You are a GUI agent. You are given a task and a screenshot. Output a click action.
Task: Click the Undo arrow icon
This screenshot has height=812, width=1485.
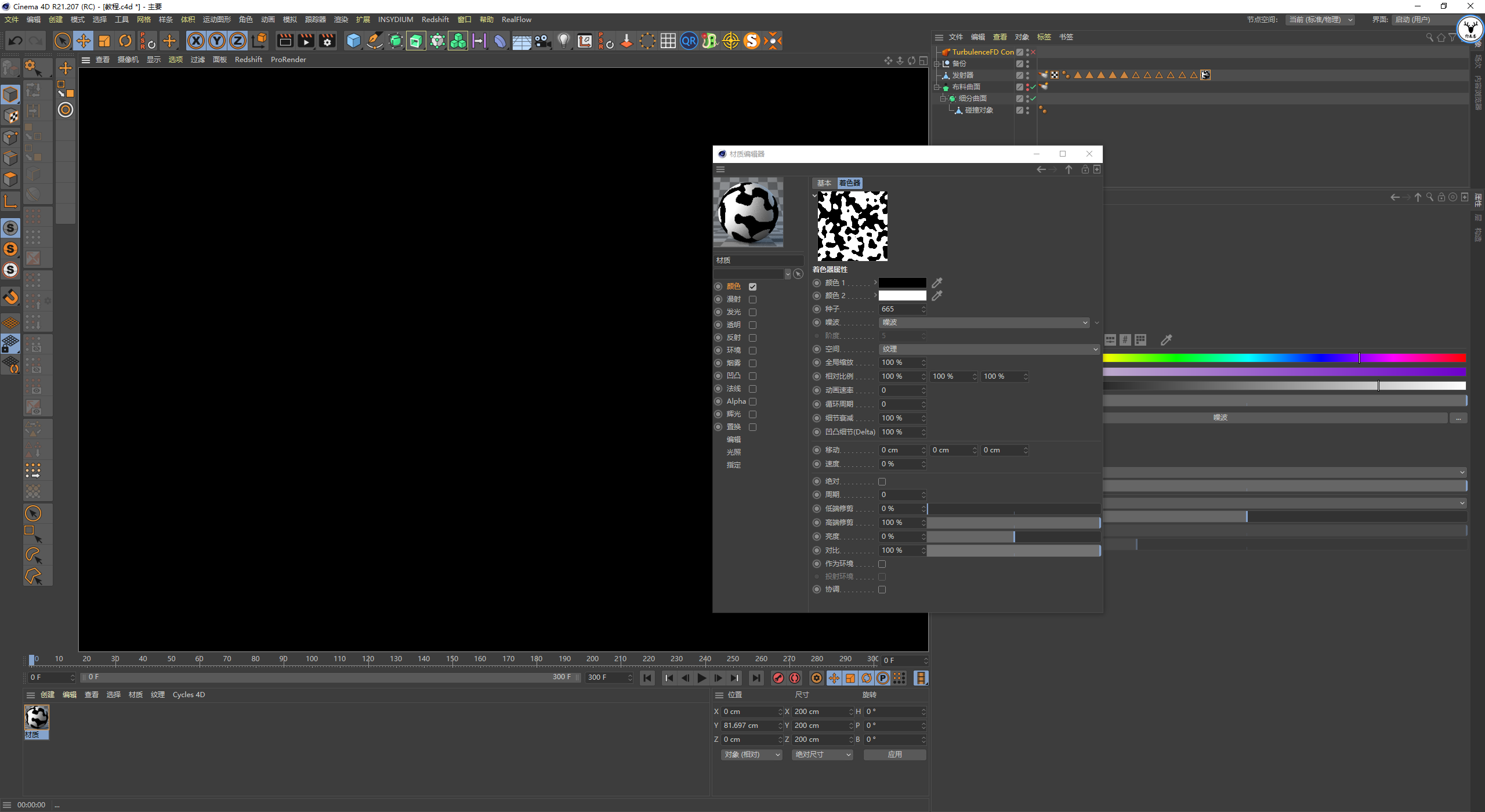16,41
